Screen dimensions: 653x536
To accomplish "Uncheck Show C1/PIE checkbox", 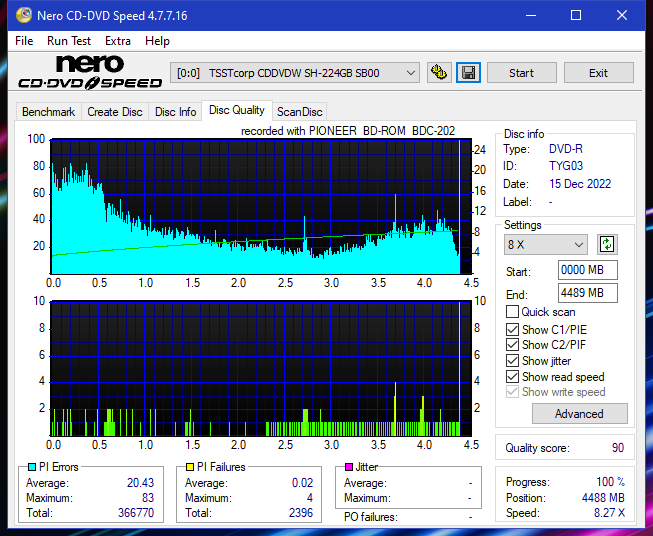I will tap(512, 329).
